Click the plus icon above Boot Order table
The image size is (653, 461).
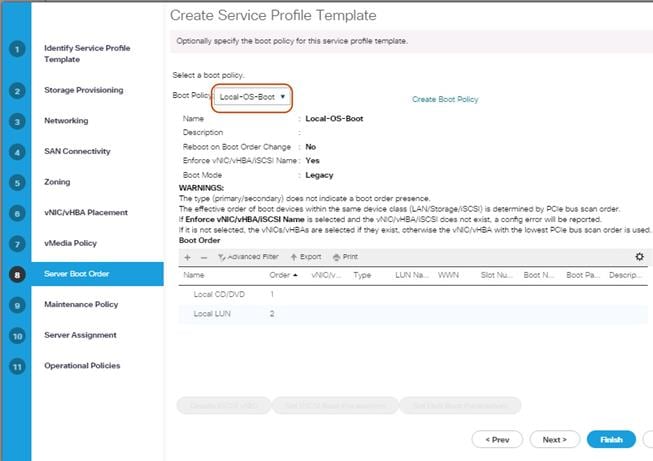[x=187, y=257]
